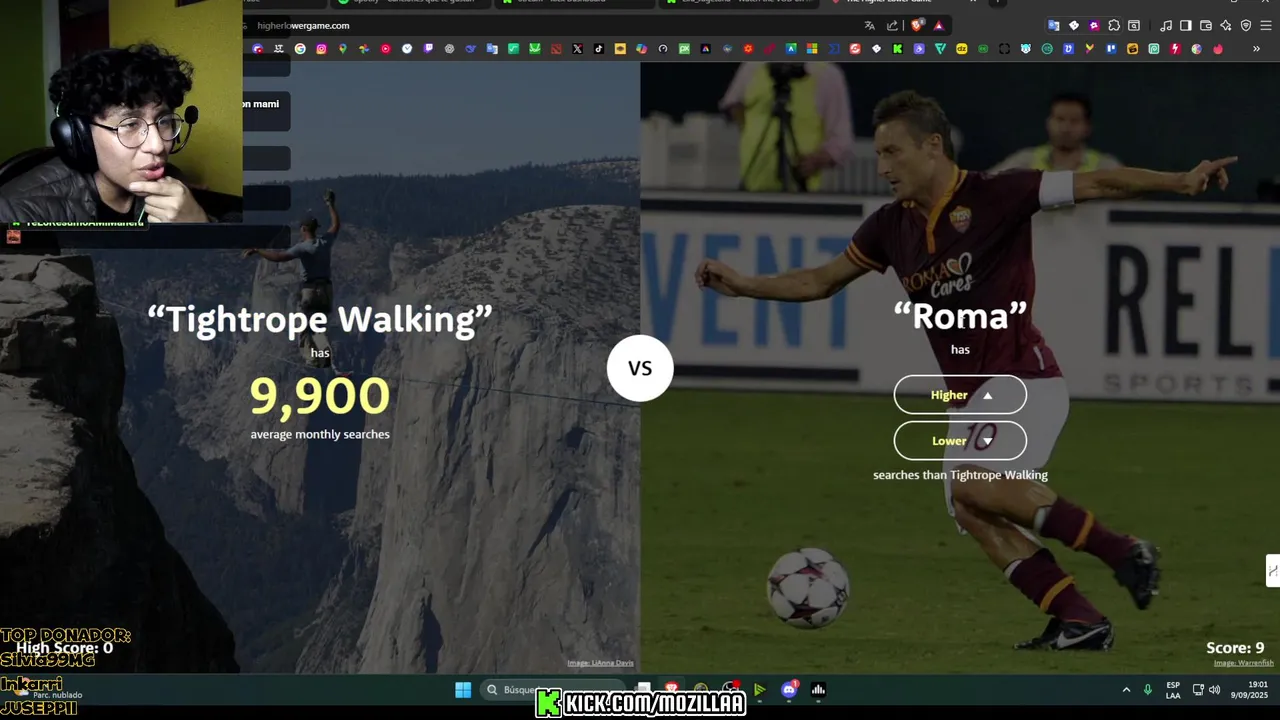1280x720 pixels.
Task: Open the YouTube Music bookmark icon
Action: [x=385, y=49]
